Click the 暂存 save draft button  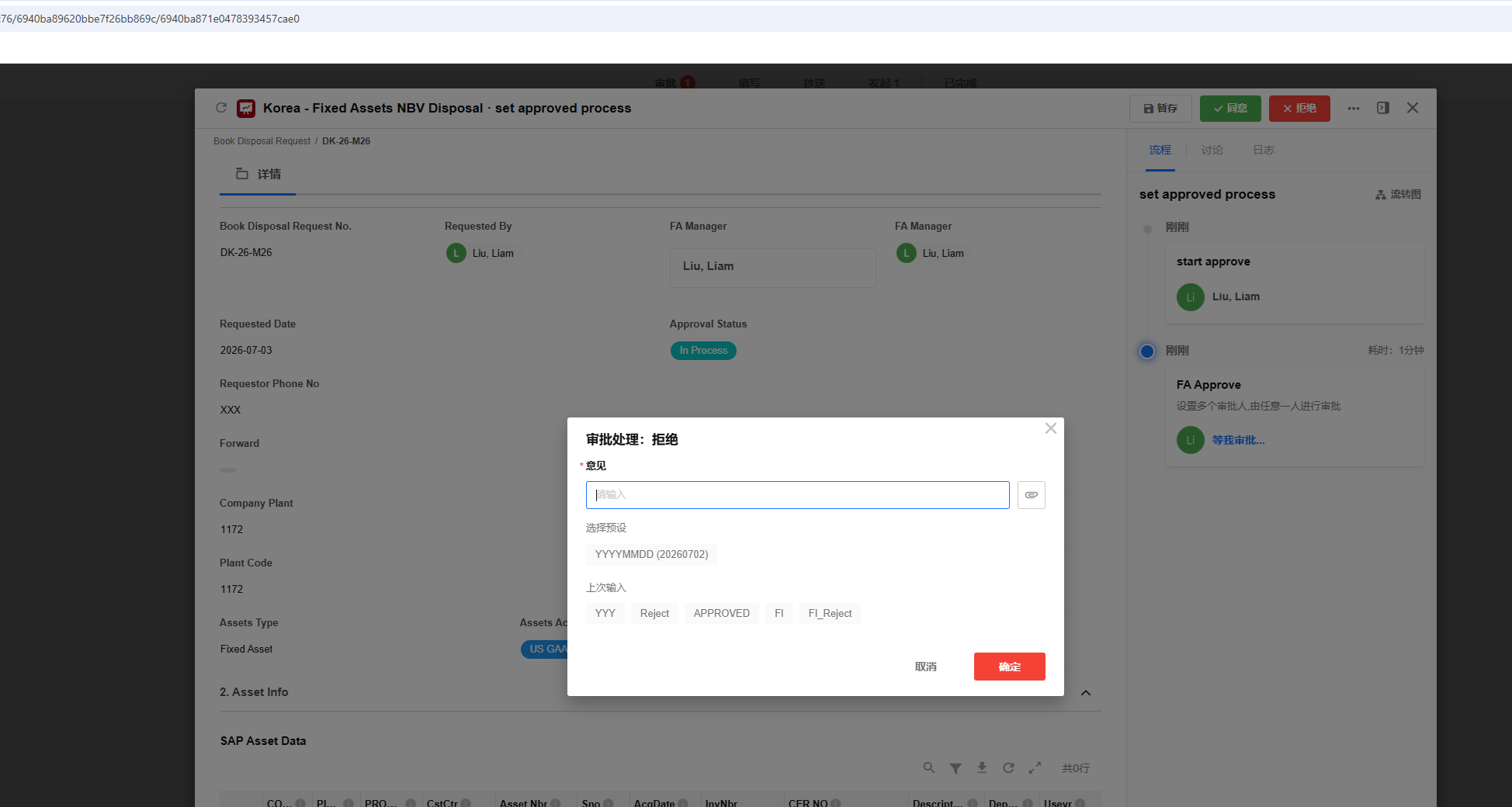[x=1160, y=109]
